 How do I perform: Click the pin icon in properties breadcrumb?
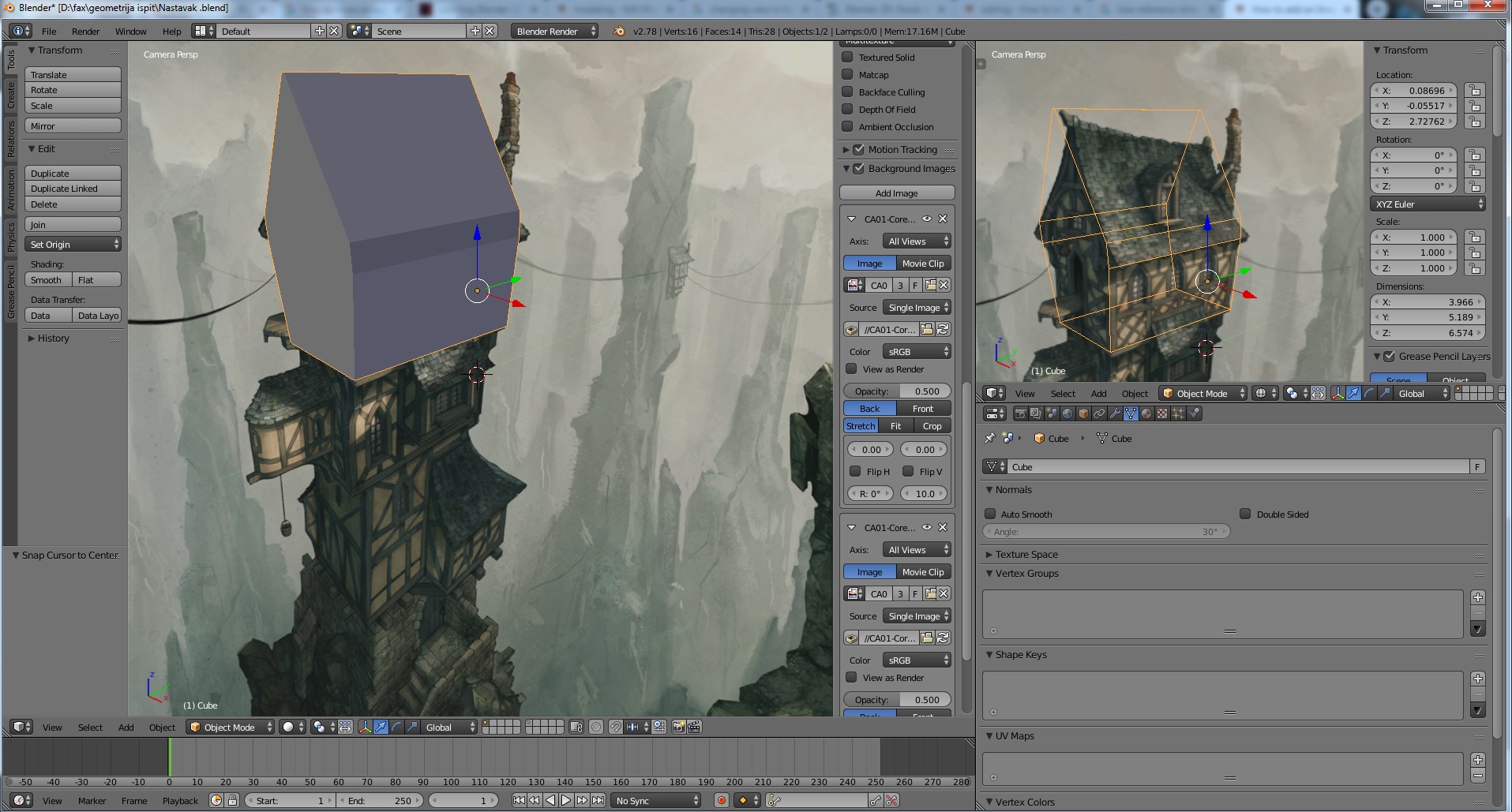[x=990, y=438]
